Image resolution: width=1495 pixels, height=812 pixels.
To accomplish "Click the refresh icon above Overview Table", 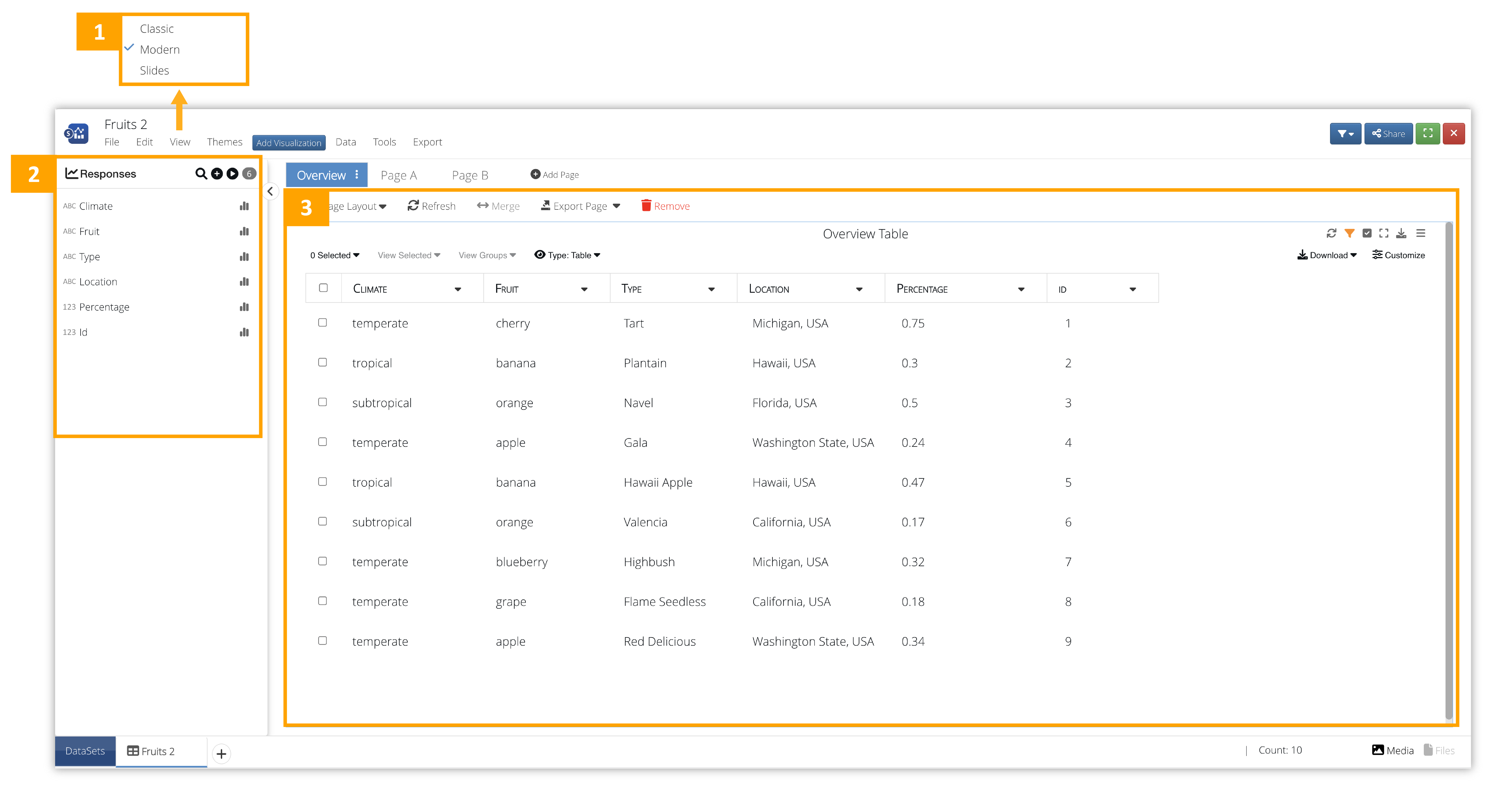I will [x=1331, y=233].
